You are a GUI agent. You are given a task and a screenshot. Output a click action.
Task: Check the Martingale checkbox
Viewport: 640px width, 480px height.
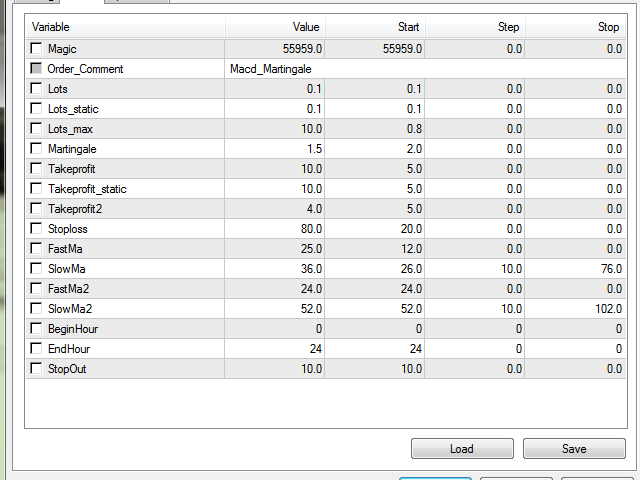point(36,148)
